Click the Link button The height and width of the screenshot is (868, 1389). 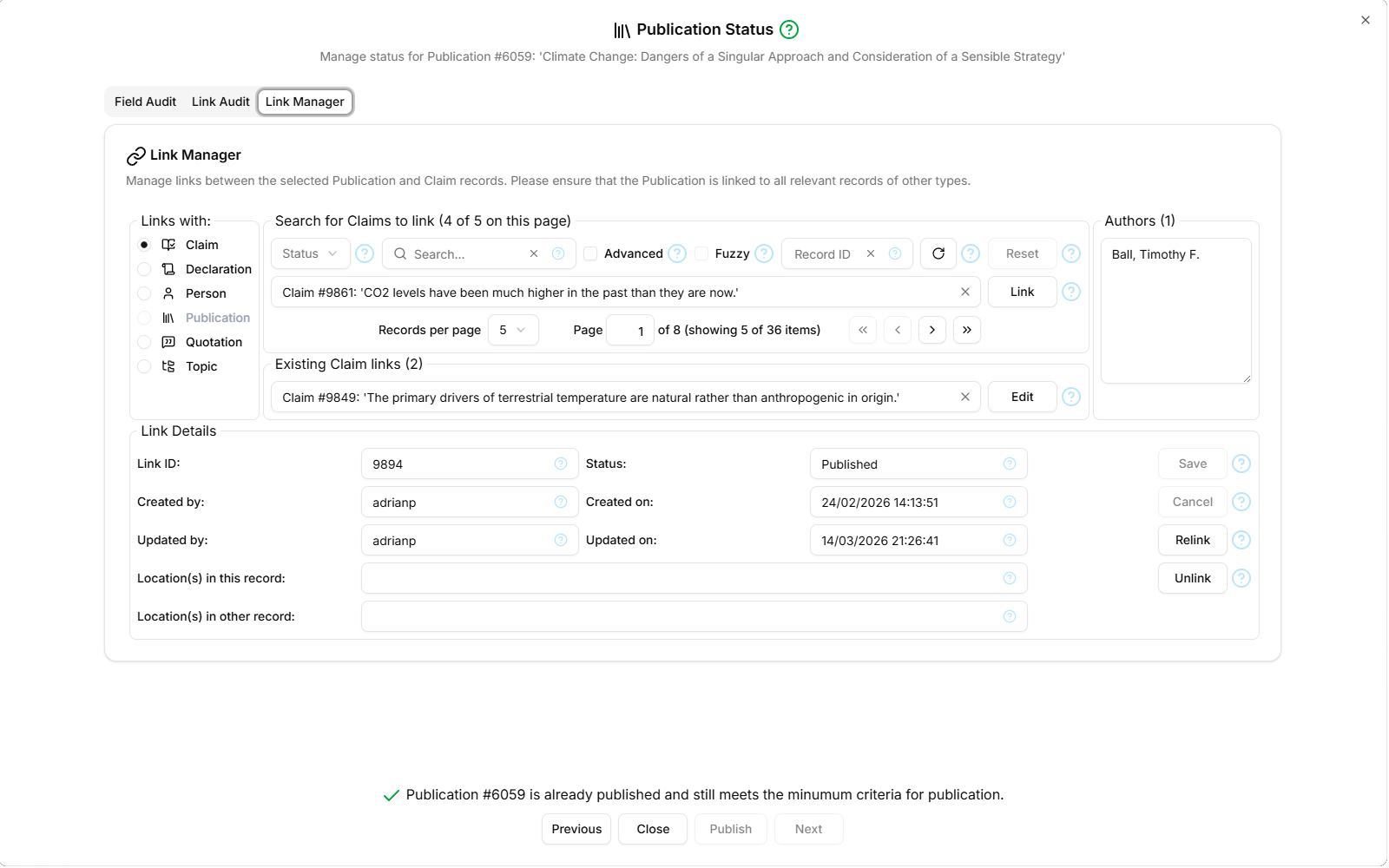(1022, 292)
